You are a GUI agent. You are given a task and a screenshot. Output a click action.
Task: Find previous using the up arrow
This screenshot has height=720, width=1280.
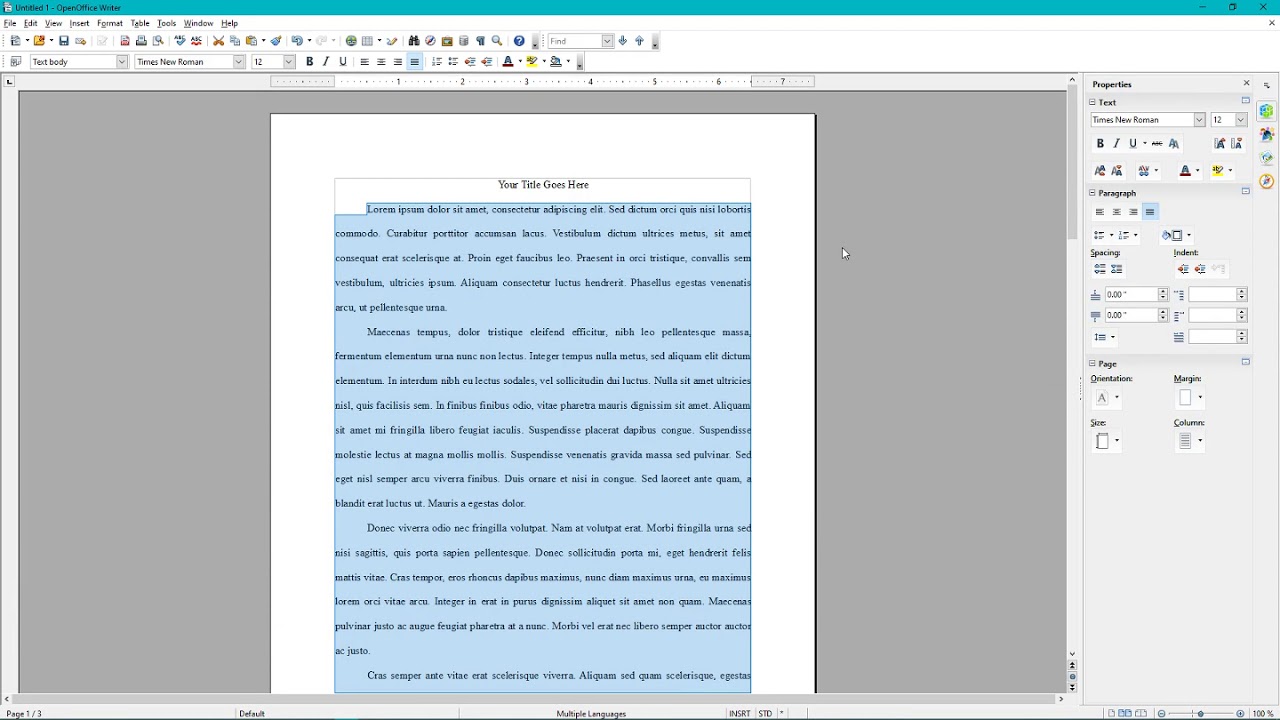(x=640, y=41)
